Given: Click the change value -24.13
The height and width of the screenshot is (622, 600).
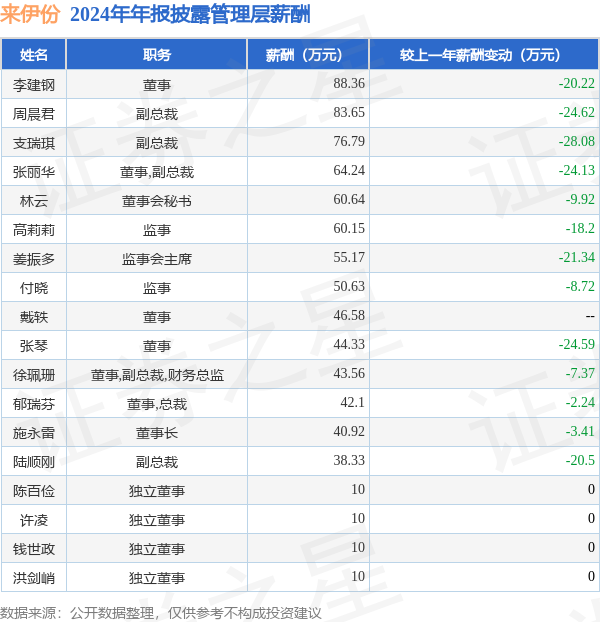Looking at the screenshot, I should pos(577,170).
